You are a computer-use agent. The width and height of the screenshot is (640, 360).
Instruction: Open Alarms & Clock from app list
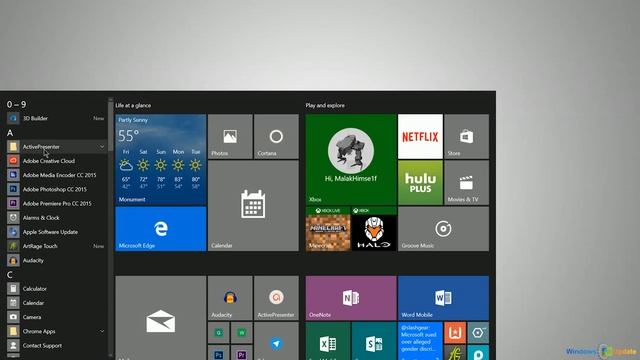tap(56, 218)
